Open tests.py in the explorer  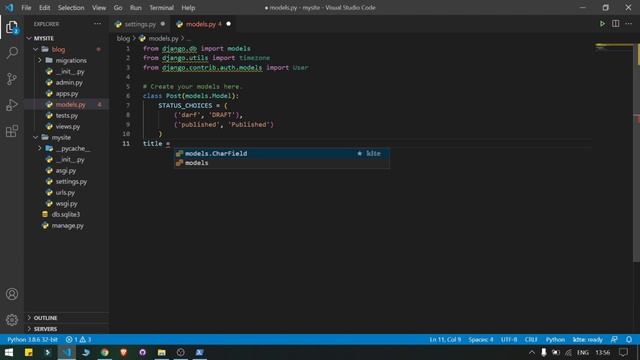click(67, 116)
